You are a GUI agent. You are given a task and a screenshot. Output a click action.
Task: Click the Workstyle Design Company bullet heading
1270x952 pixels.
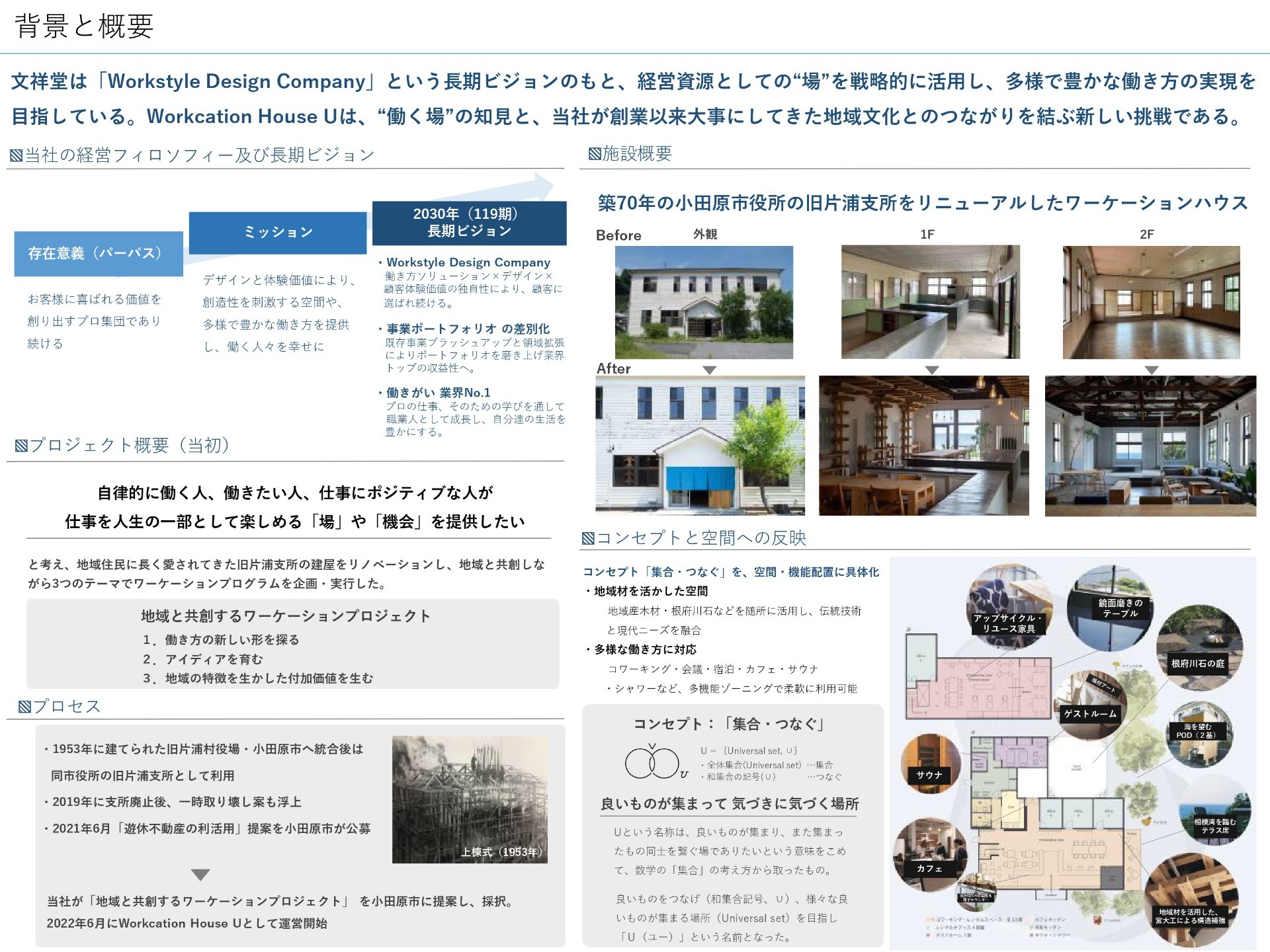(x=468, y=262)
